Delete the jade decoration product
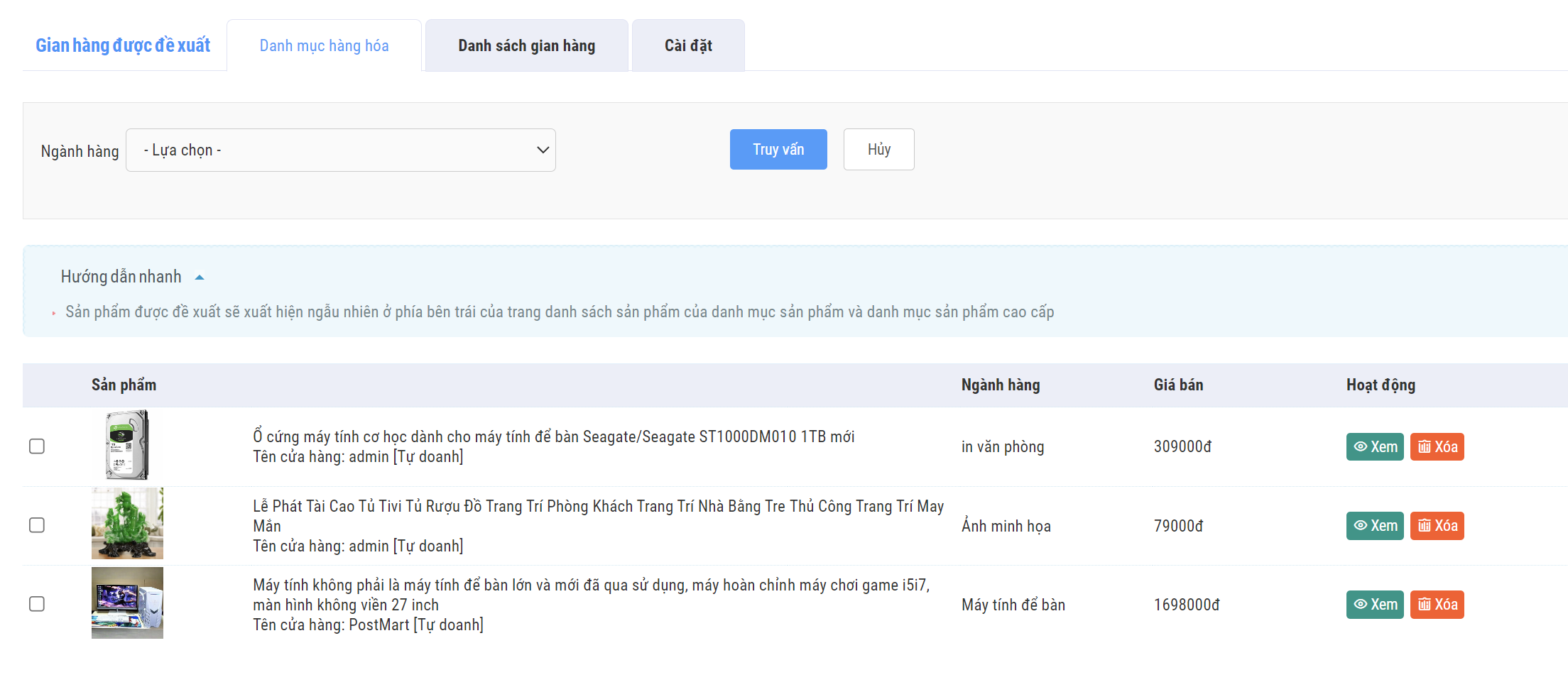 1437,526
